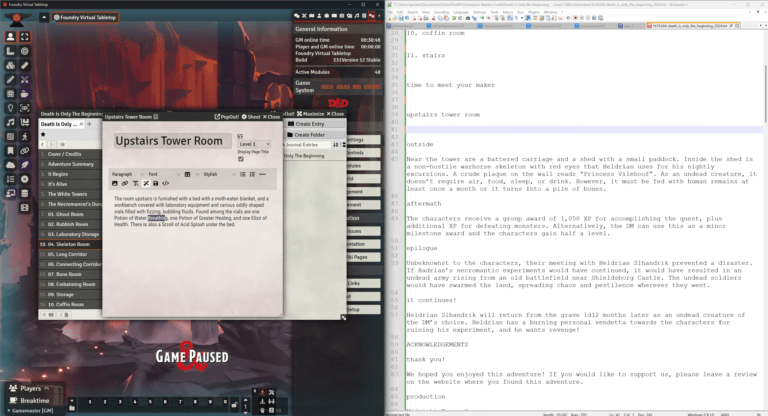Click the cloud weather icon in scene controls
This screenshot has height=416, width=768.
click(10, 165)
